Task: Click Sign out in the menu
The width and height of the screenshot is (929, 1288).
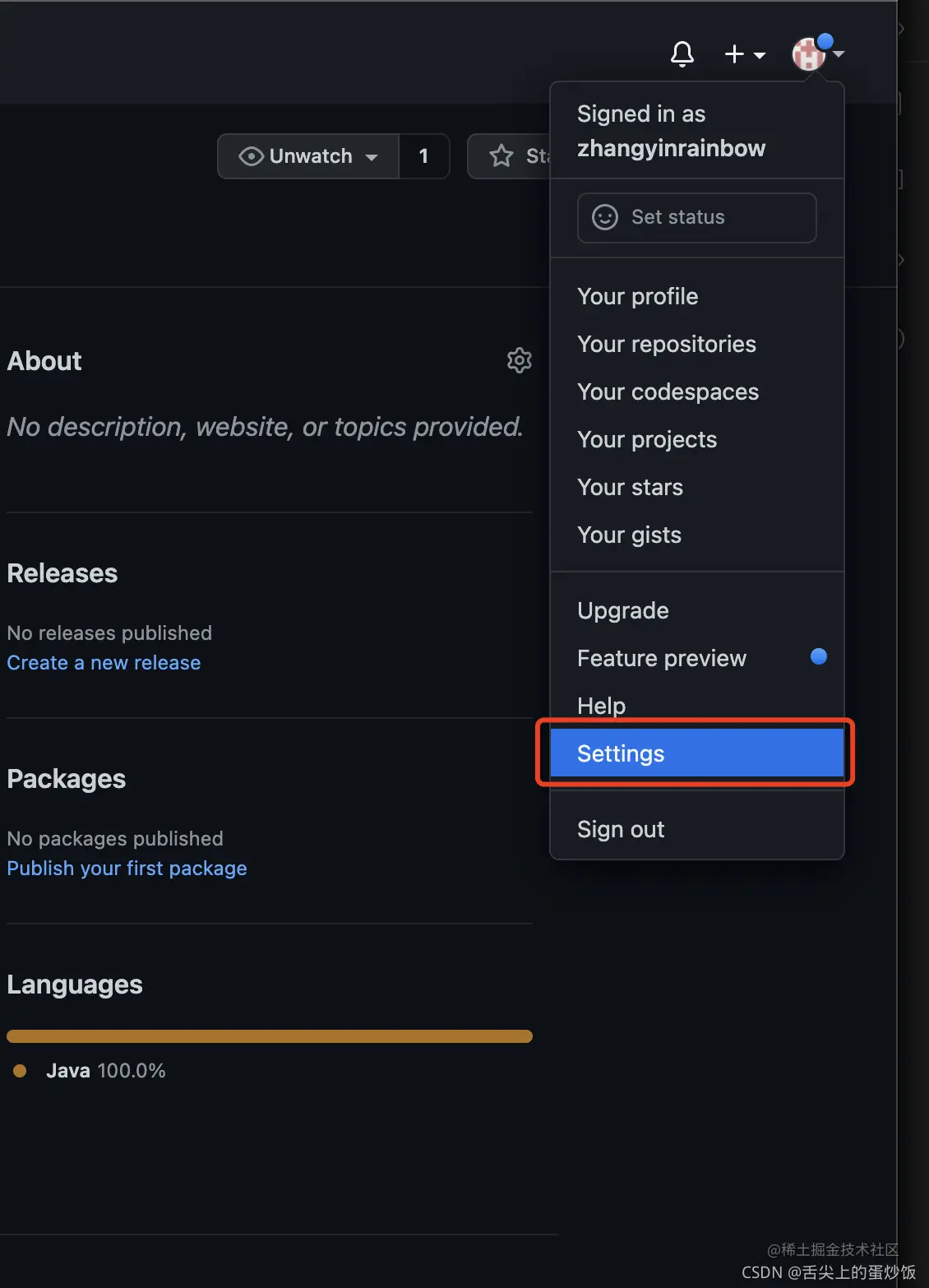Action: (x=620, y=829)
